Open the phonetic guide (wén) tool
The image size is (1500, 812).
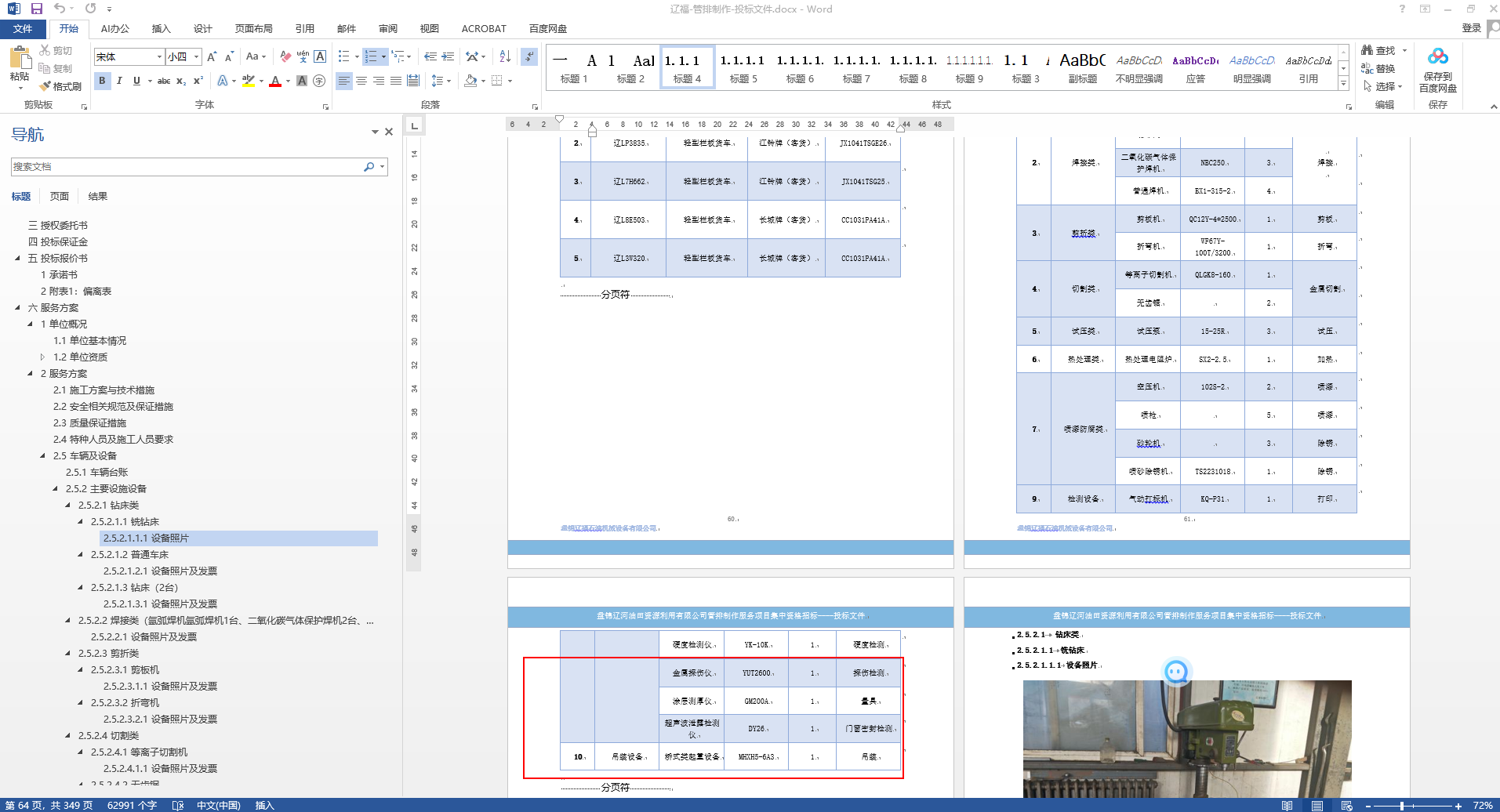303,56
